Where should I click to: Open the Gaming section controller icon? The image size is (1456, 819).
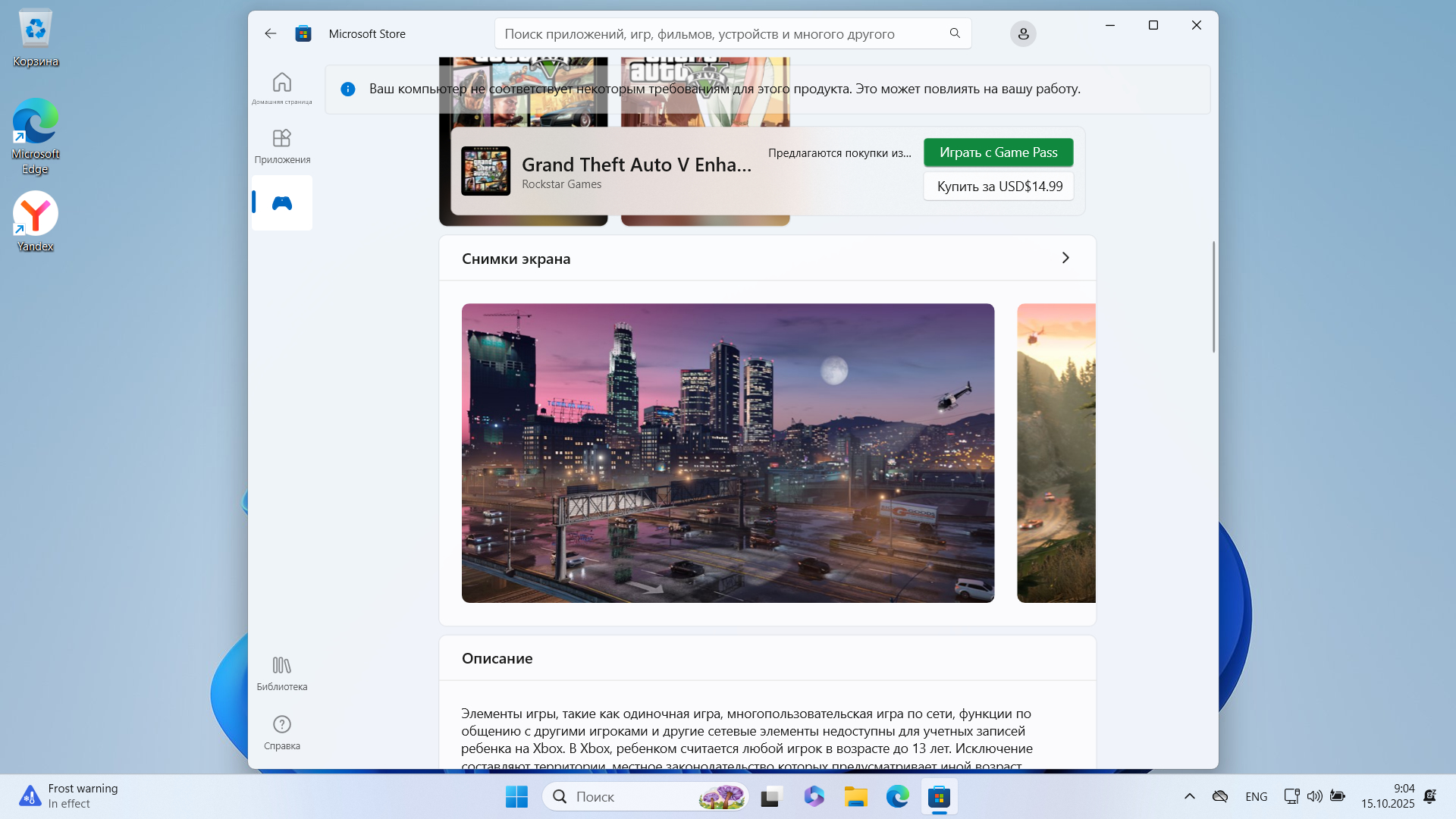[x=281, y=202]
